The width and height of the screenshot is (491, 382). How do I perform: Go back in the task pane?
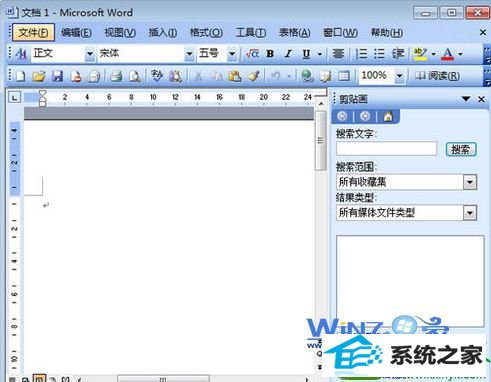[x=342, y=116]
